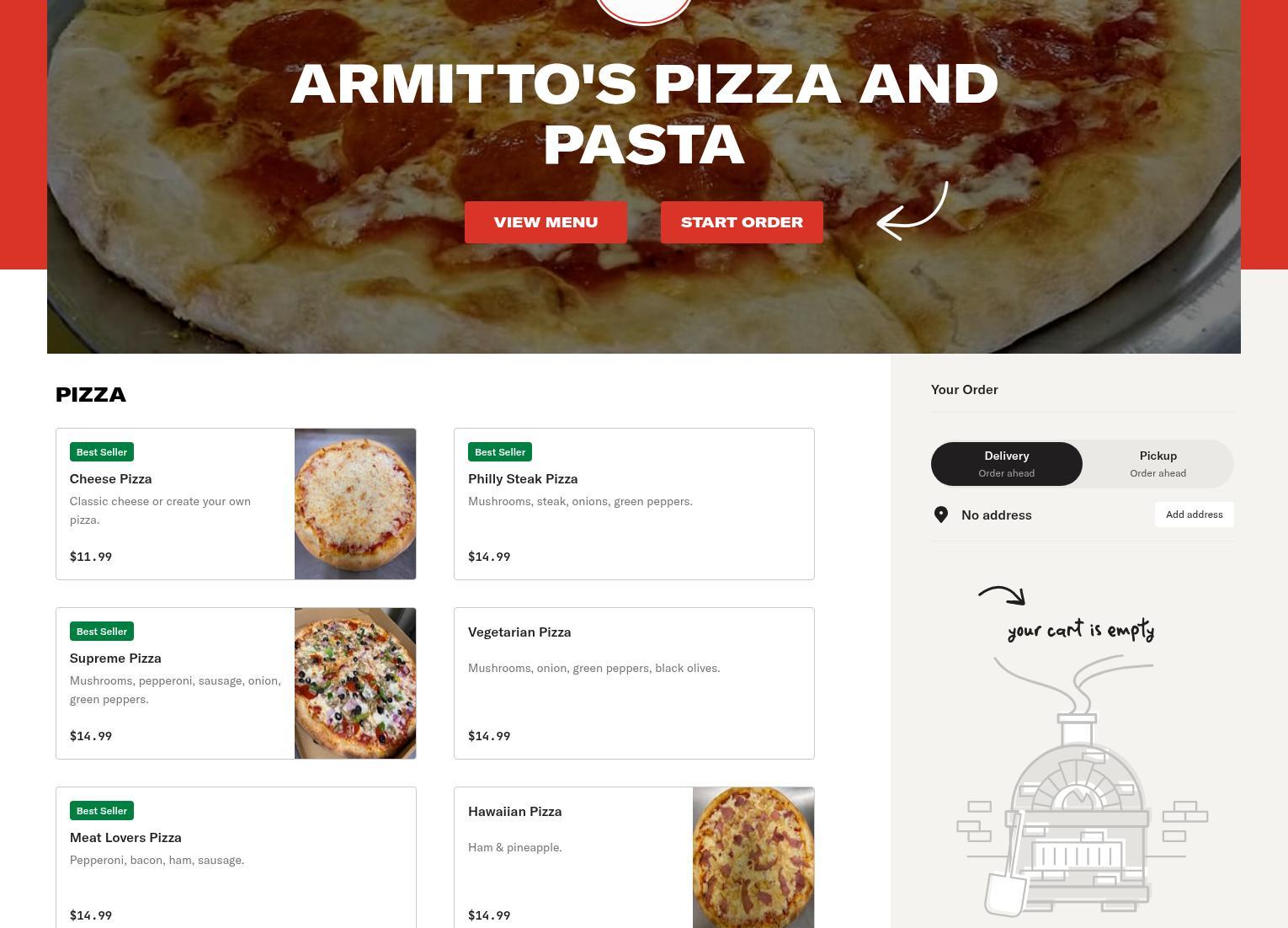Open the Hawaiian Pizza photo

(x=753, y=857)
